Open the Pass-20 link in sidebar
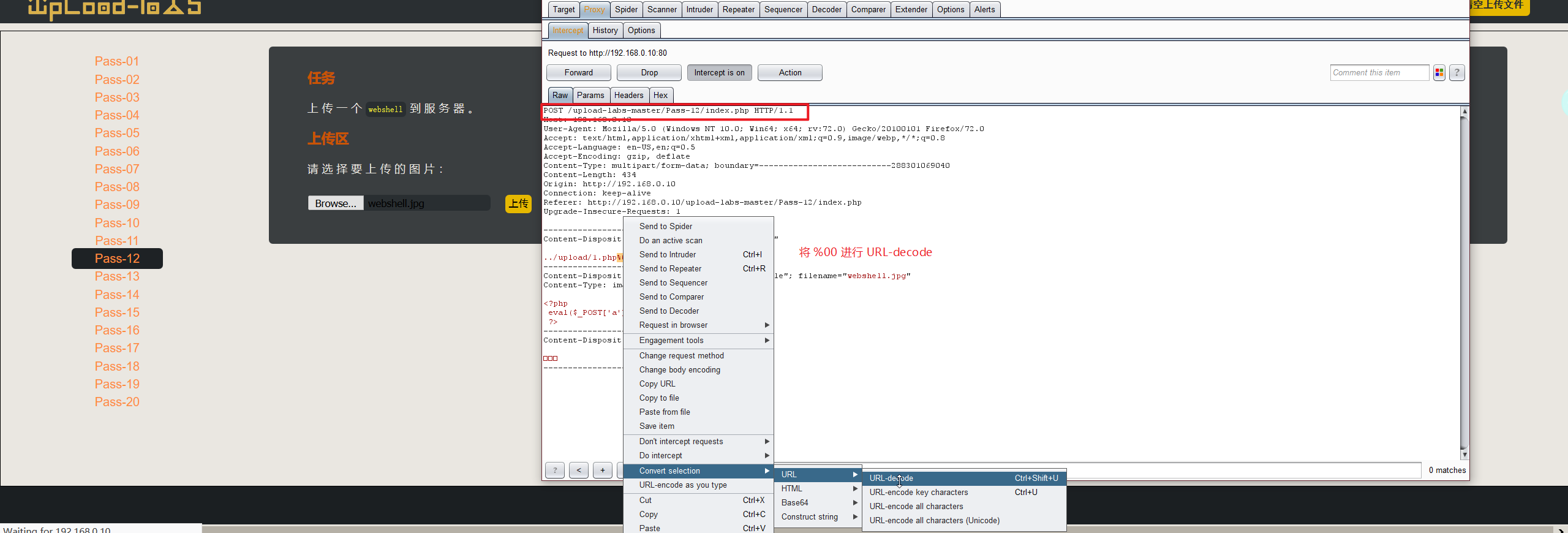1568x533 pixels. (117, 403)
